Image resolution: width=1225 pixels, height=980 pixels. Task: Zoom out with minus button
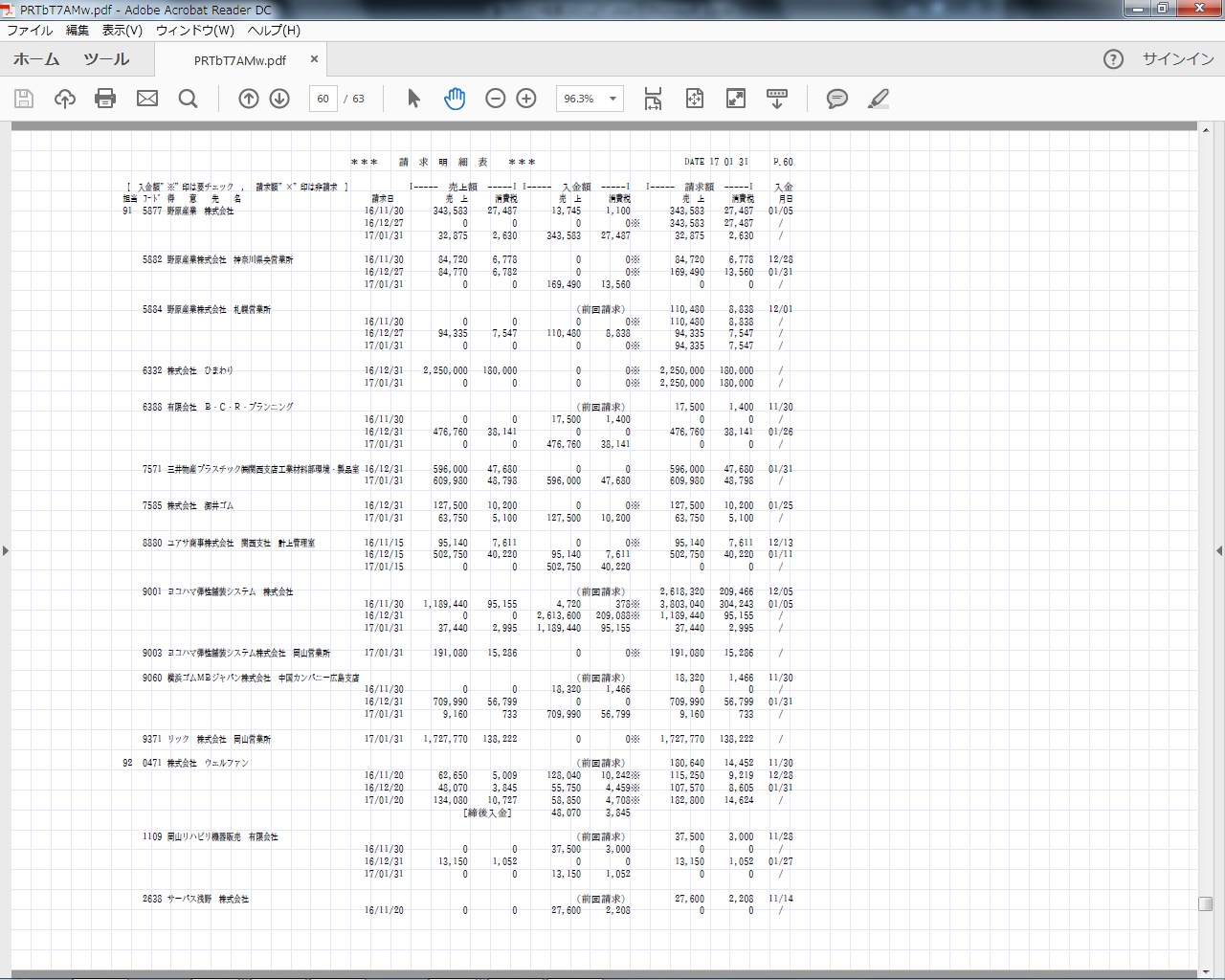click(x=496, y=99)
